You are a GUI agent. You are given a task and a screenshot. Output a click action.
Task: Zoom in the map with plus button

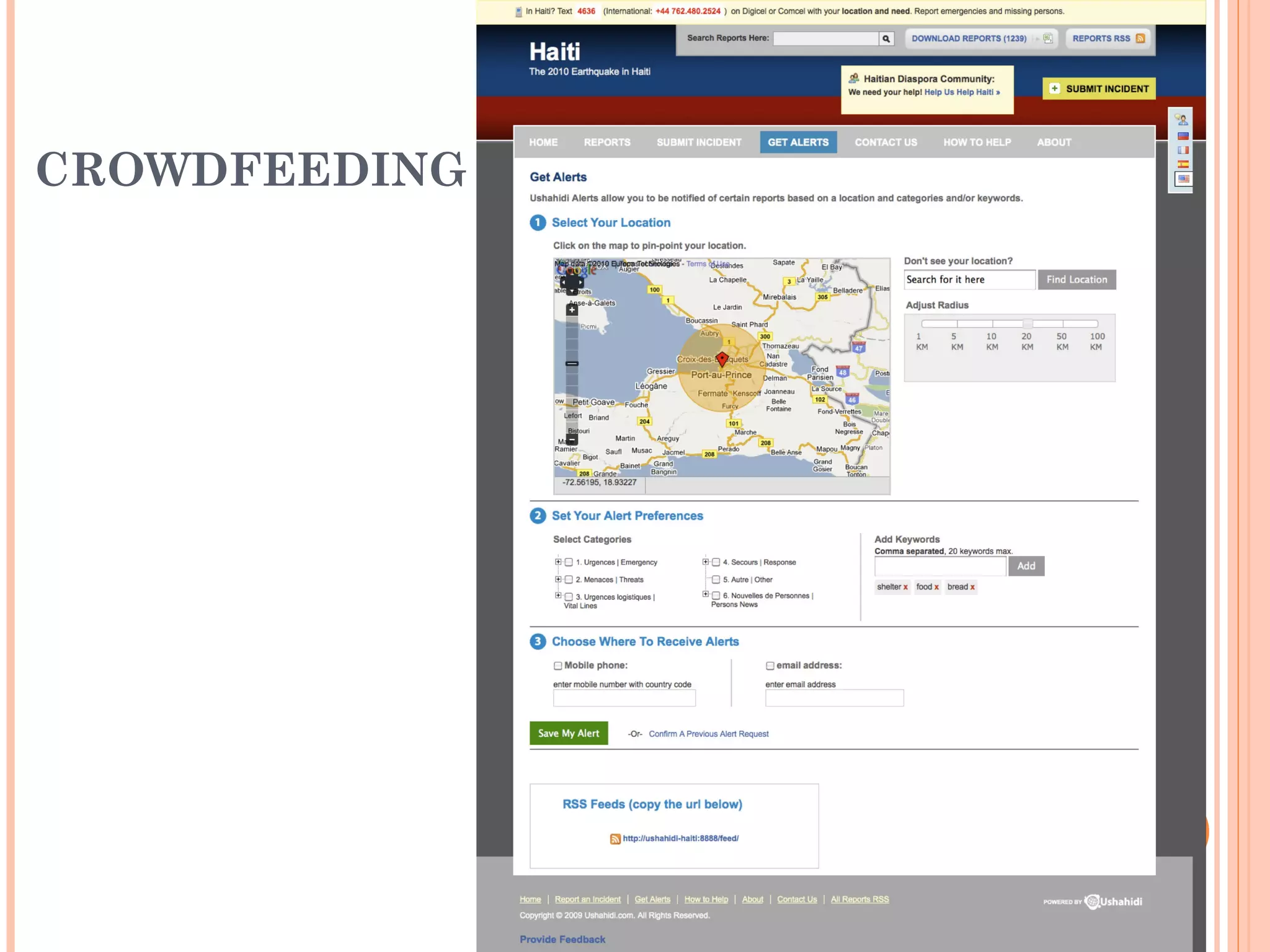[572, 310]
